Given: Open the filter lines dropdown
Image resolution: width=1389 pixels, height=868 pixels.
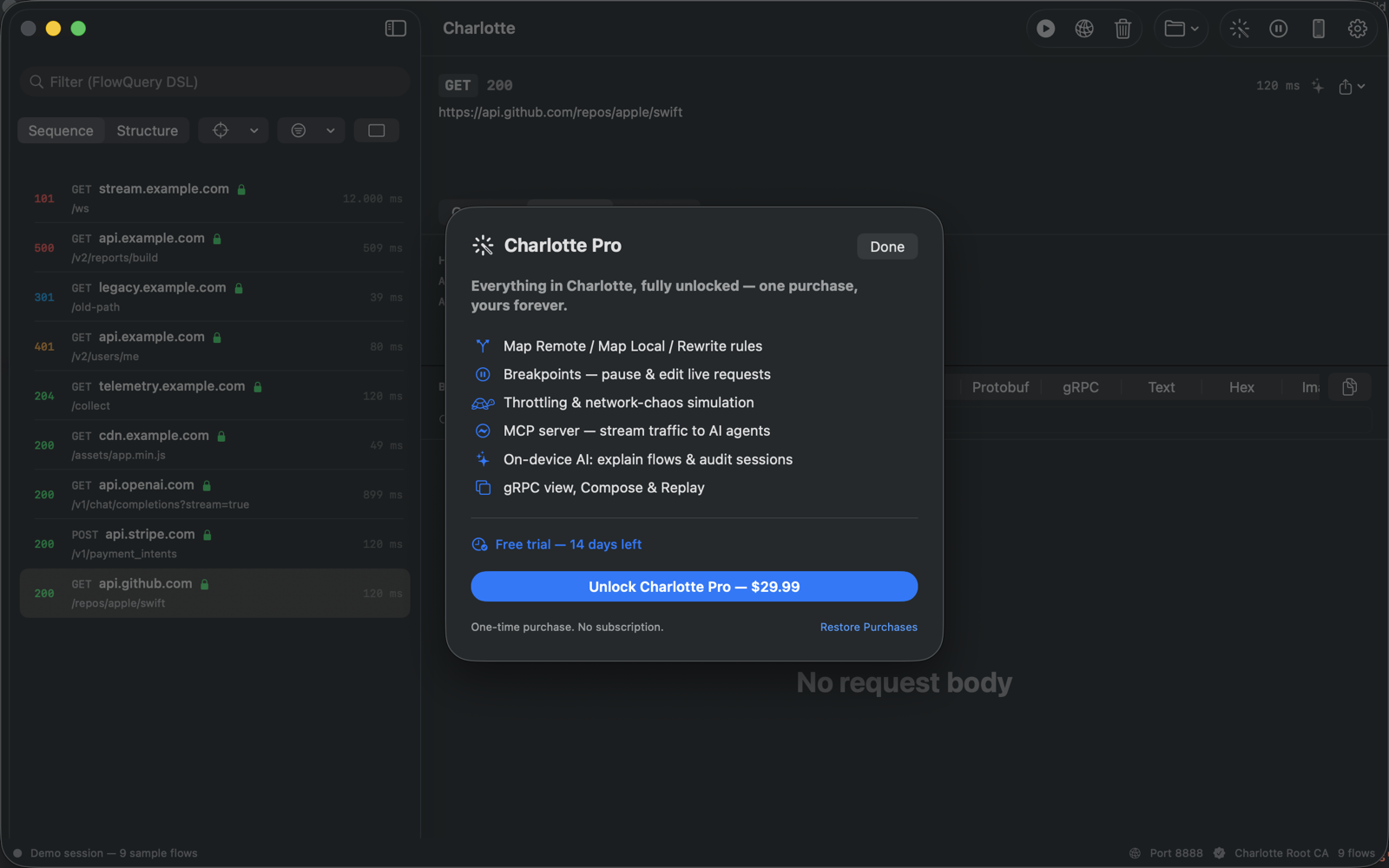Looking at the screenshot, I should click(312, 130).
